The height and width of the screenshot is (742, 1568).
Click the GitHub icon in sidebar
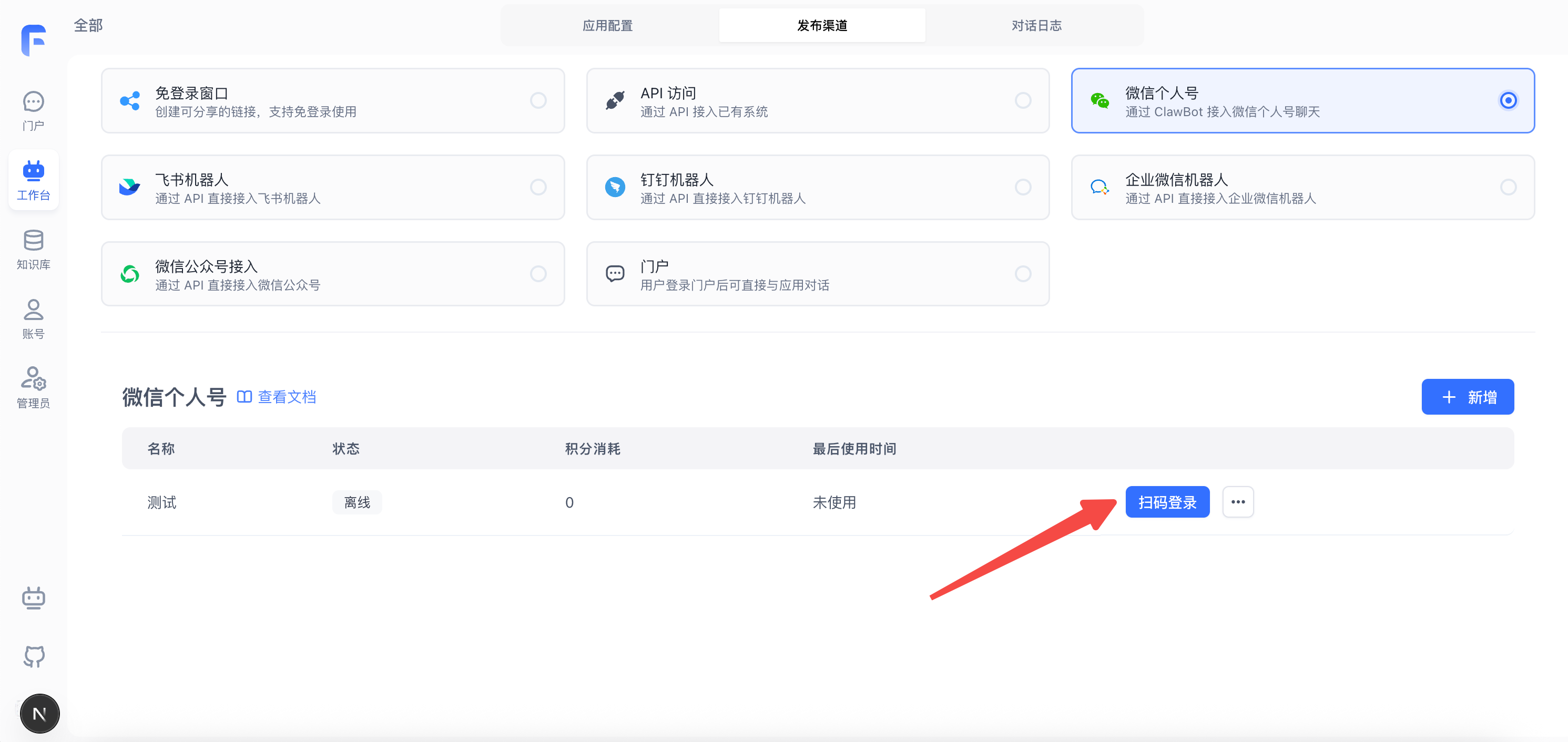pyautogui.click(x=34, y=656)
